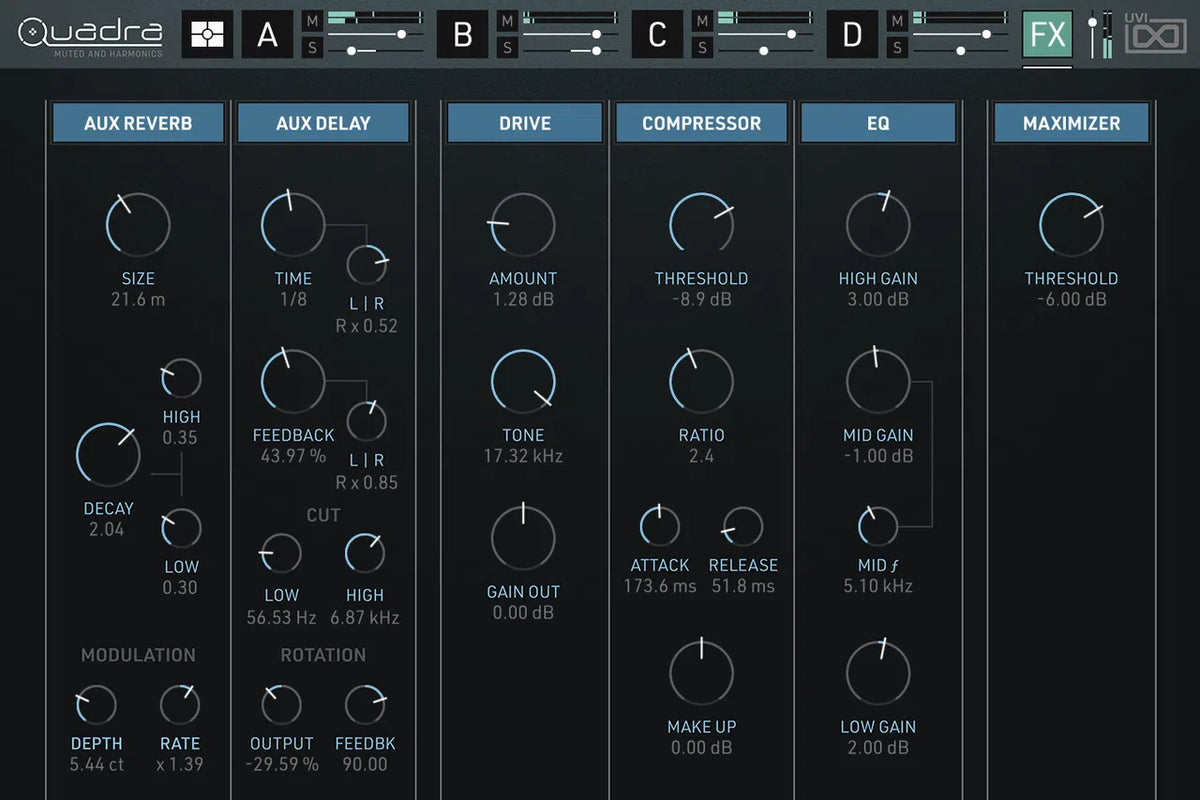This screenshot has width=1200, height=800.
Task: Open the main overview grid icon
Action: [207, 35]
